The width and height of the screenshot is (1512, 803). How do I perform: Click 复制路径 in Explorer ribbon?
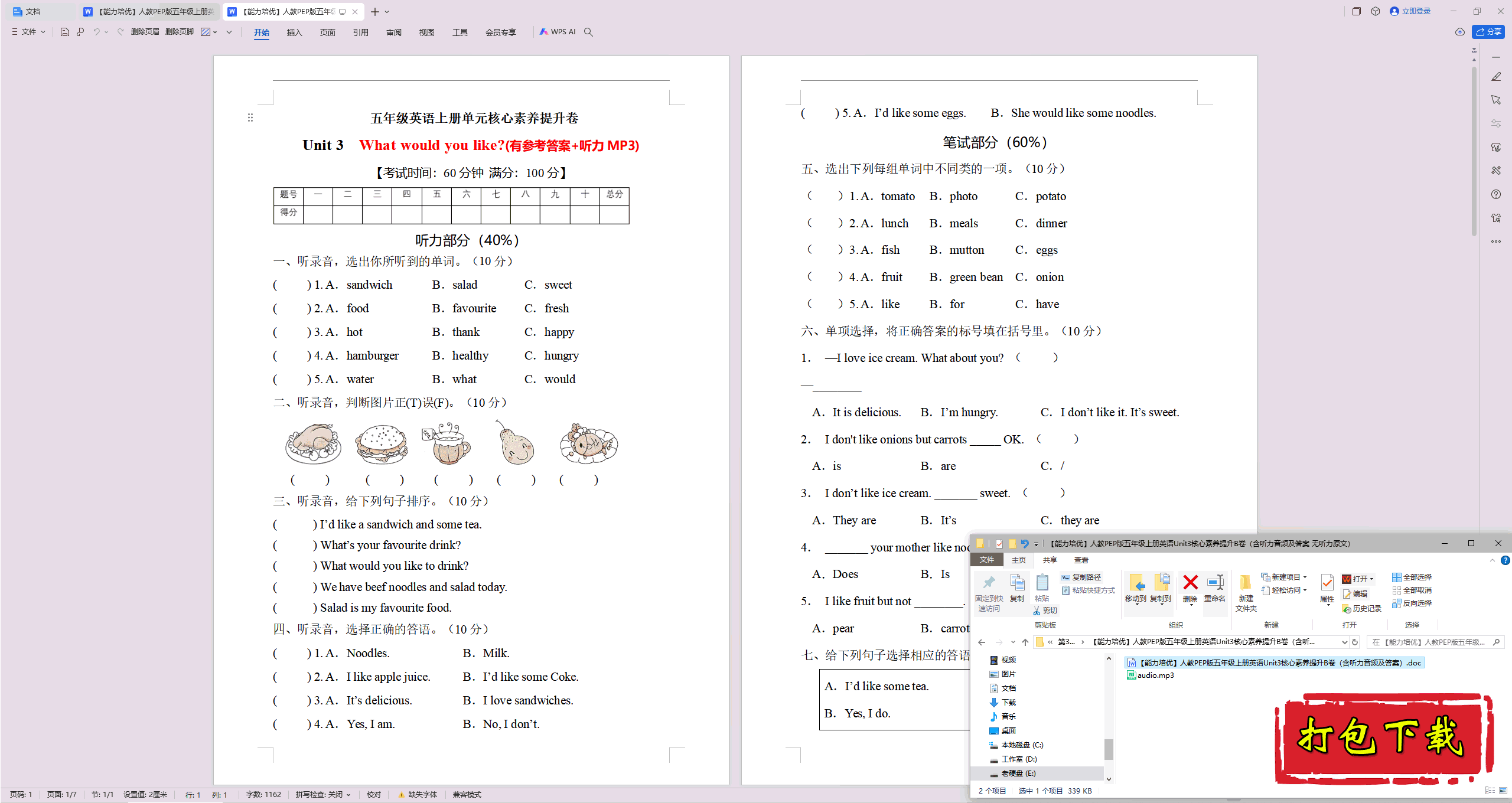pyautogui.click(x=1081, y=577)
